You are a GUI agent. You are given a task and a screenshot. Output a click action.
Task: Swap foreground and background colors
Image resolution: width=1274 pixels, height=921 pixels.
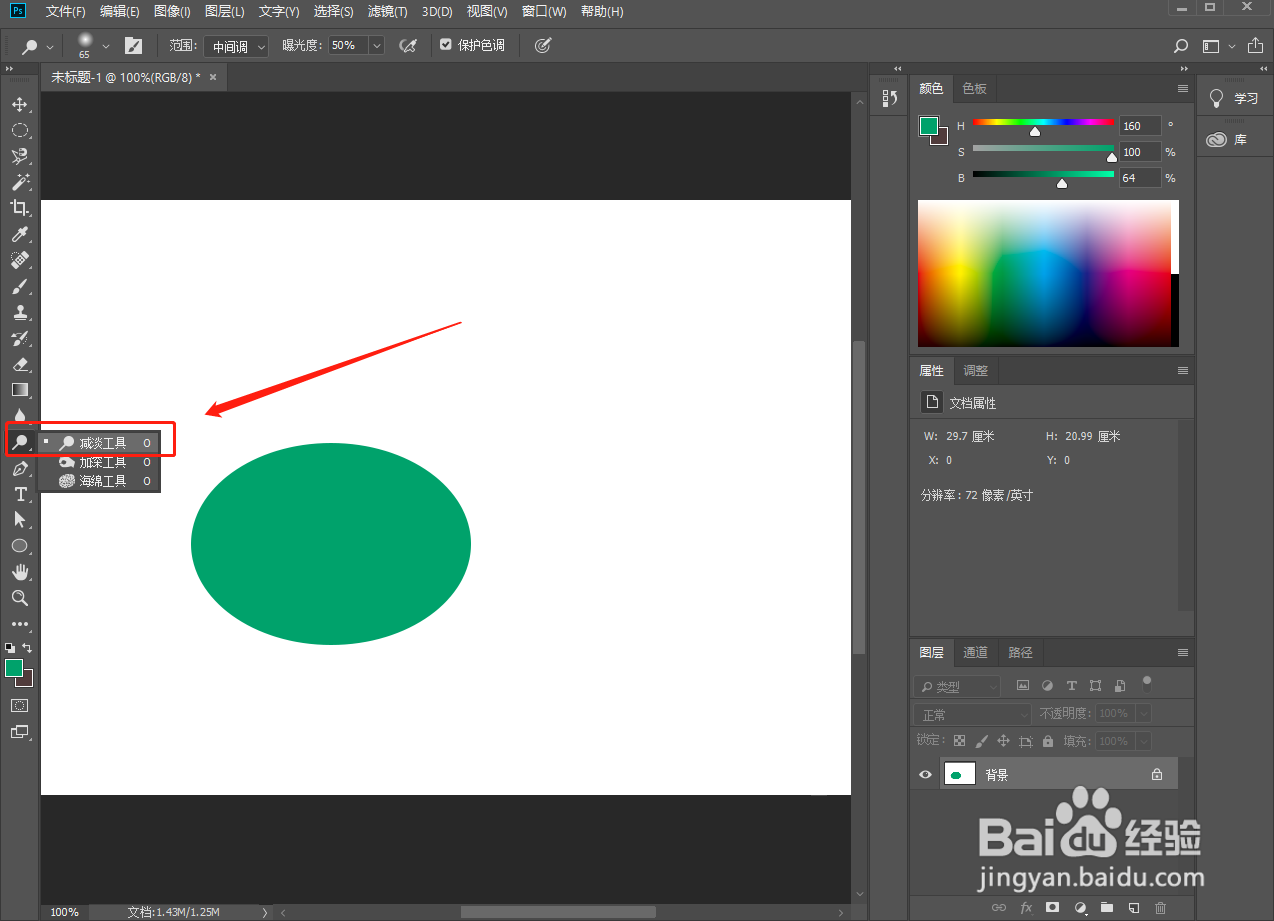coord(28,648)
